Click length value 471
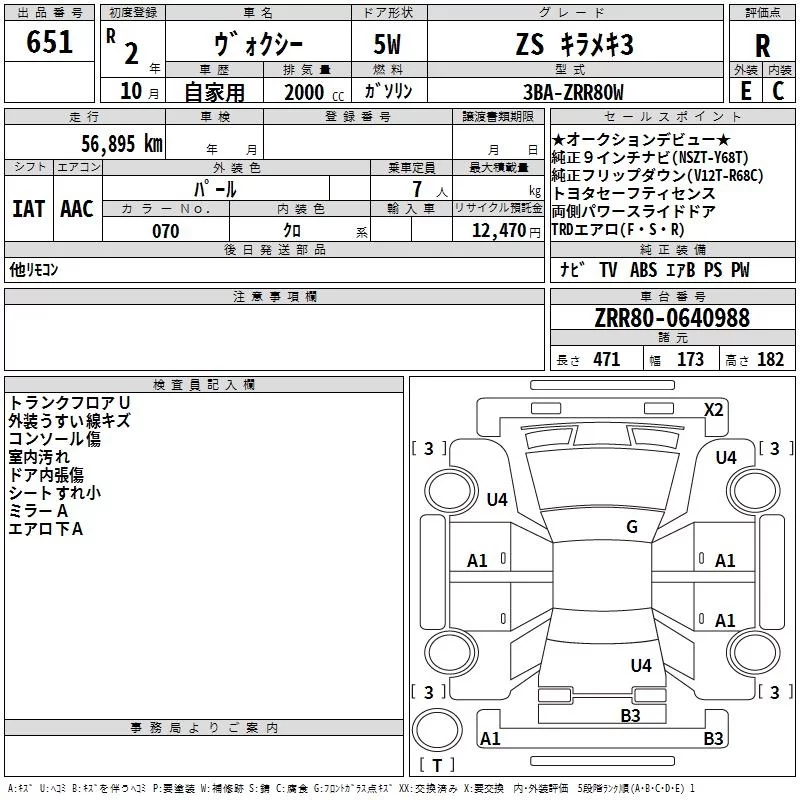Viewport: 800px width, 800px height. 606,359
